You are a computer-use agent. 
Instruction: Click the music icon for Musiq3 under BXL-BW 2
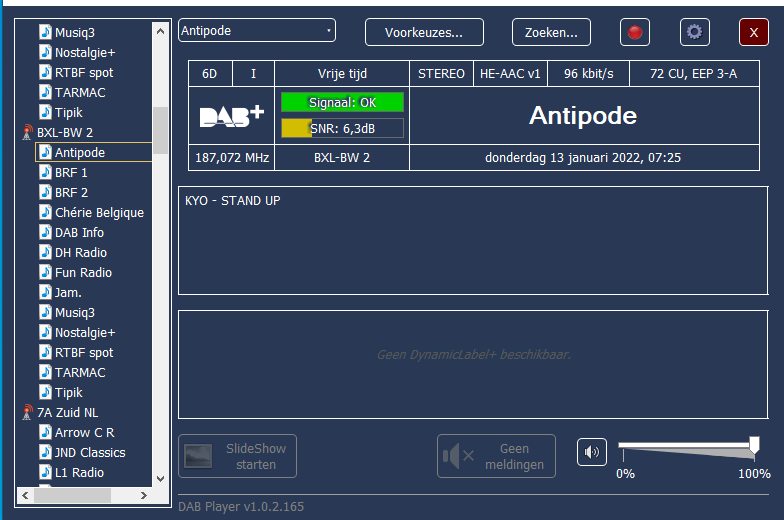click(46, 312)
